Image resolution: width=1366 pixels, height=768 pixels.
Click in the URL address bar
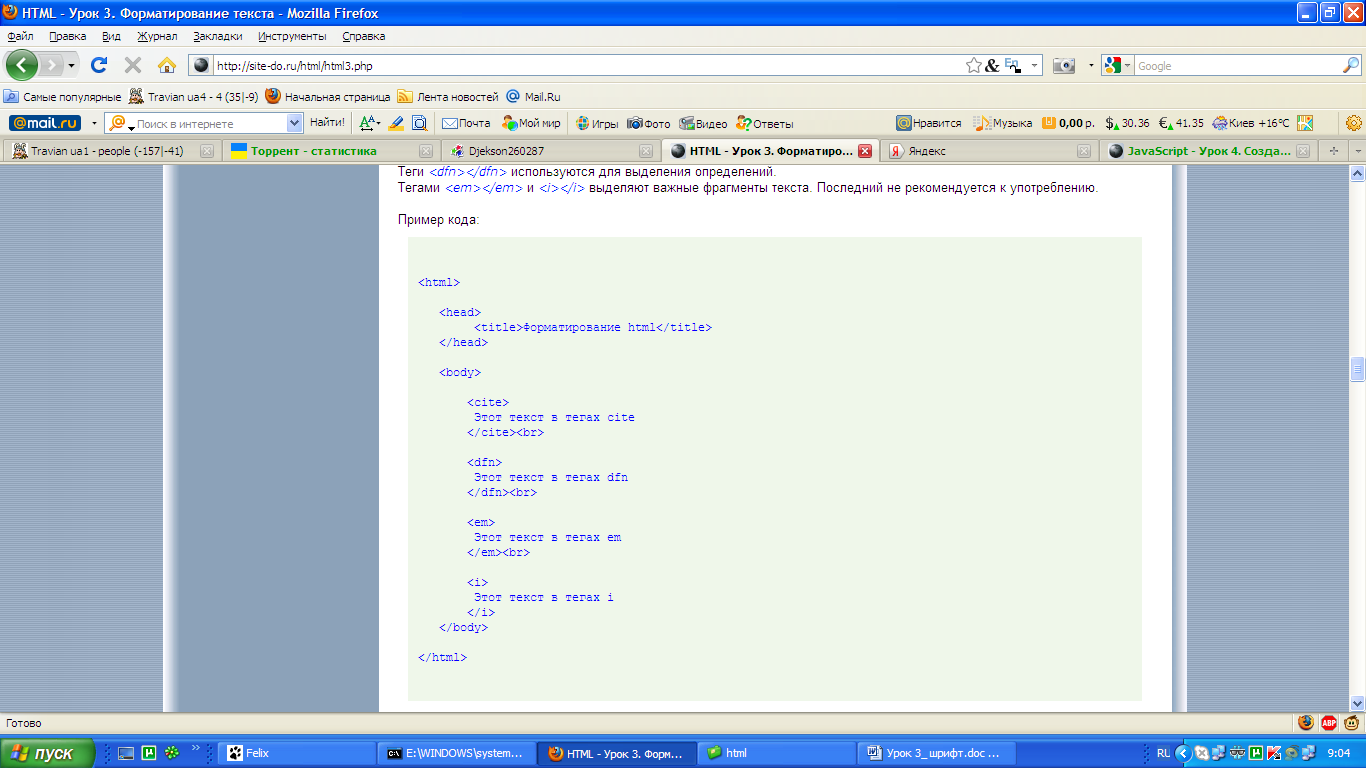coord(580,65)
